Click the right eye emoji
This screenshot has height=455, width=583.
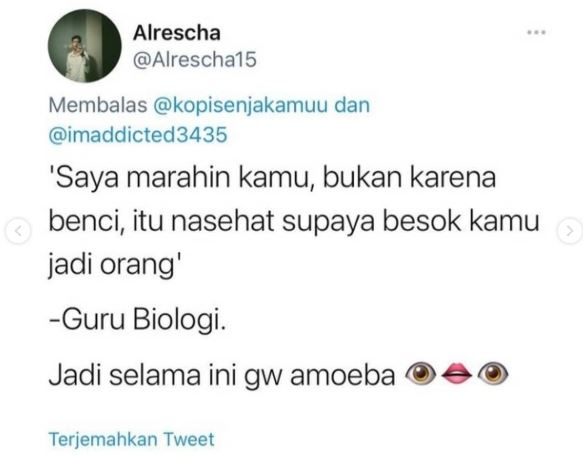(x=493, y=372)
